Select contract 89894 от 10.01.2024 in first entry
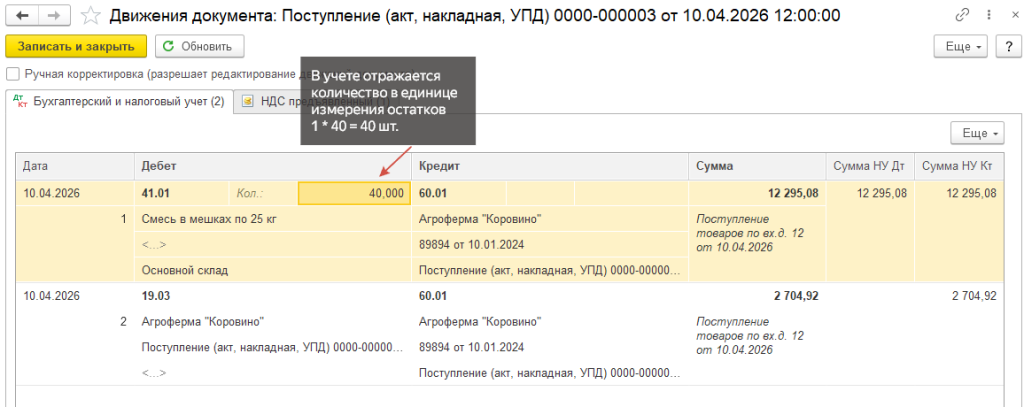This screenshot has height=407, width=1024. click(x=550, y=245)
